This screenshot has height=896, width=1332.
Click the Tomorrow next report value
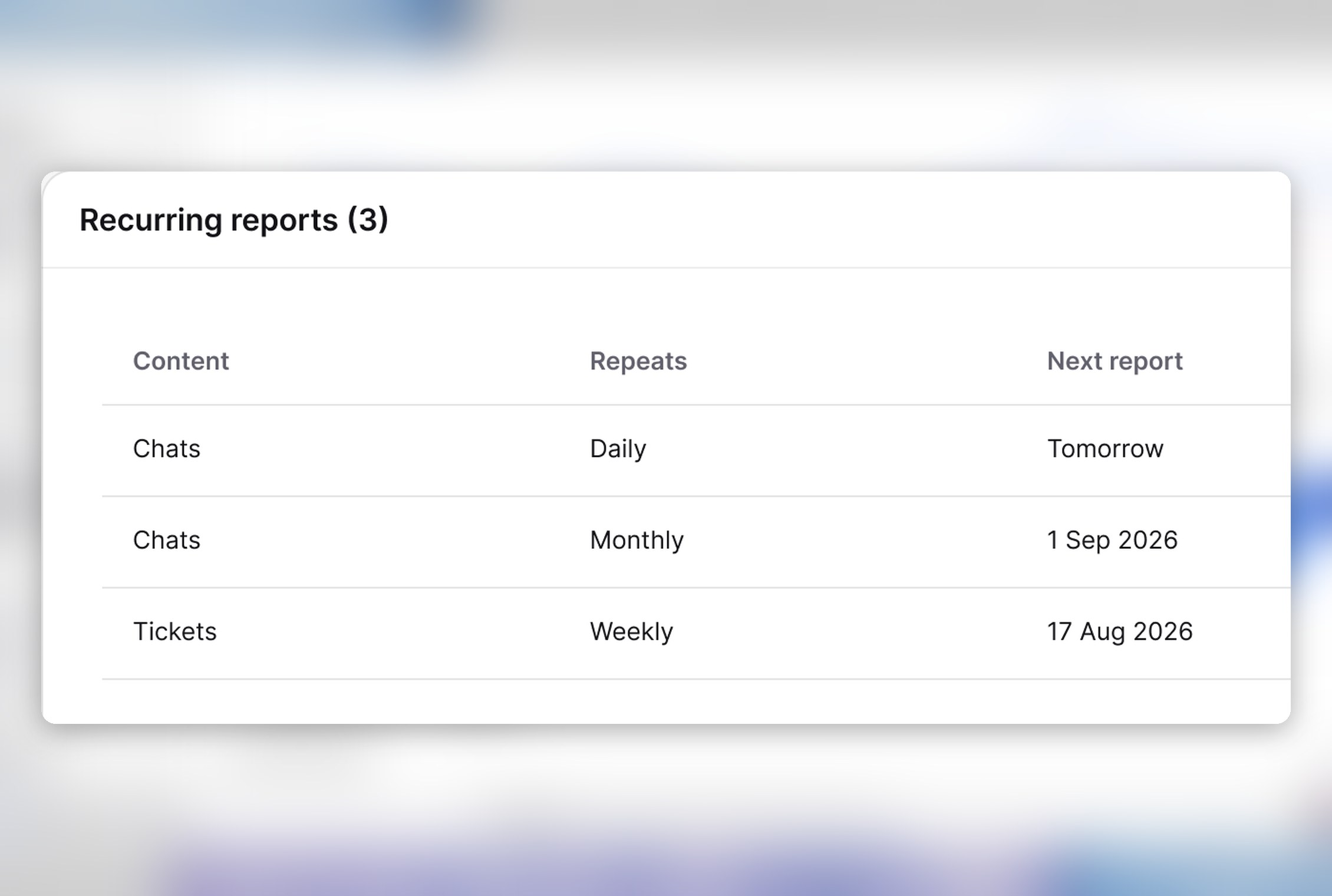click(x=1105, y=449)
